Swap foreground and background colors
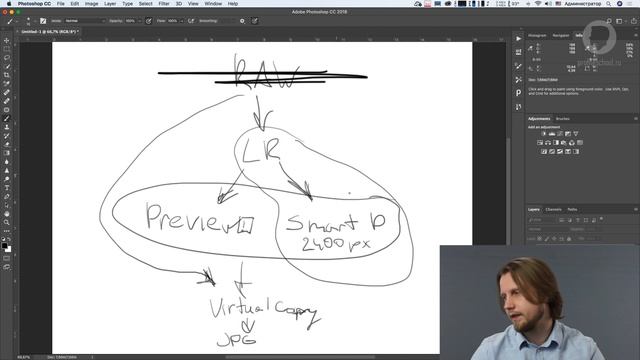 coord(9,239)
